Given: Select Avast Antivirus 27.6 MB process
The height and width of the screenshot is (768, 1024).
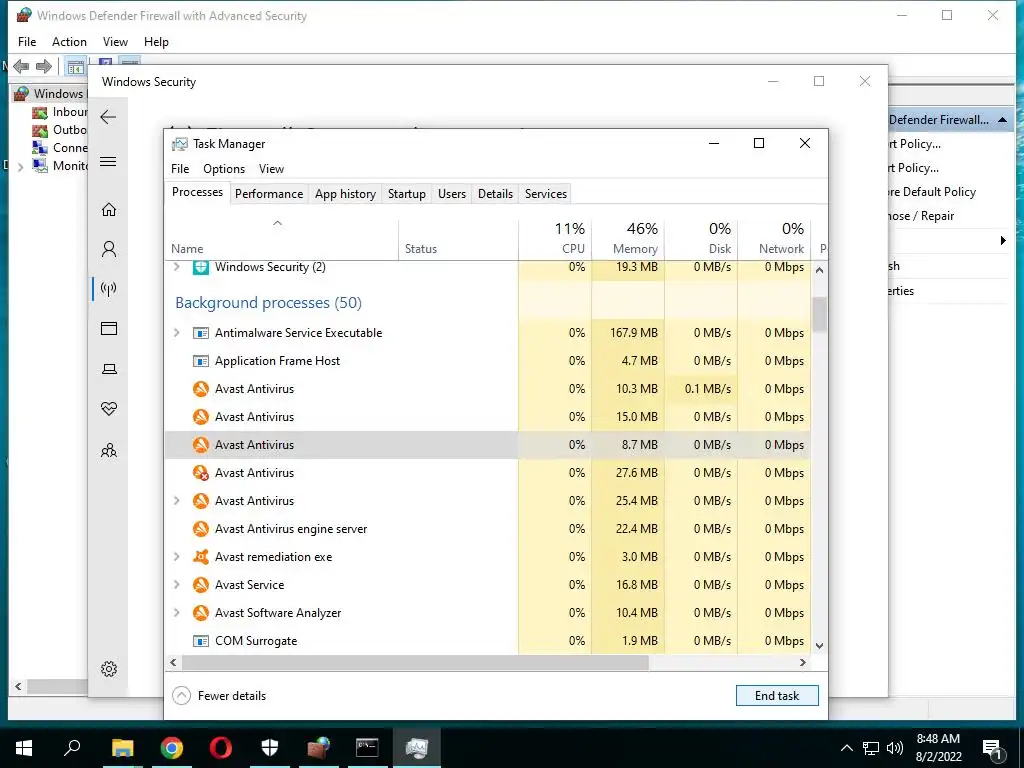Looking at the screenshot, I should pyautogui.click(x=488, y=473).
